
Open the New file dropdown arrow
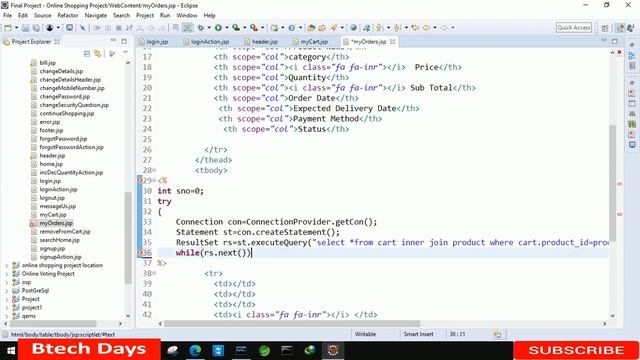[16, 28]
